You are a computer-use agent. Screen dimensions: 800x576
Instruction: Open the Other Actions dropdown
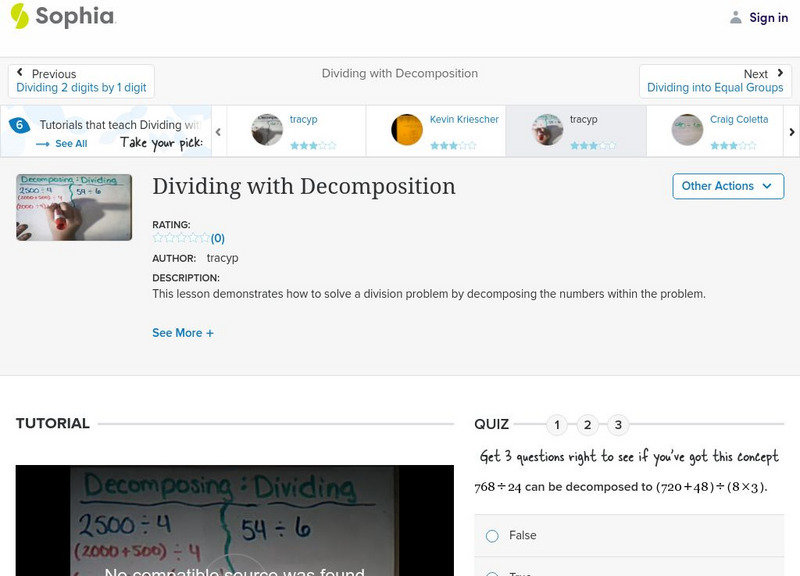pos(726,186)
